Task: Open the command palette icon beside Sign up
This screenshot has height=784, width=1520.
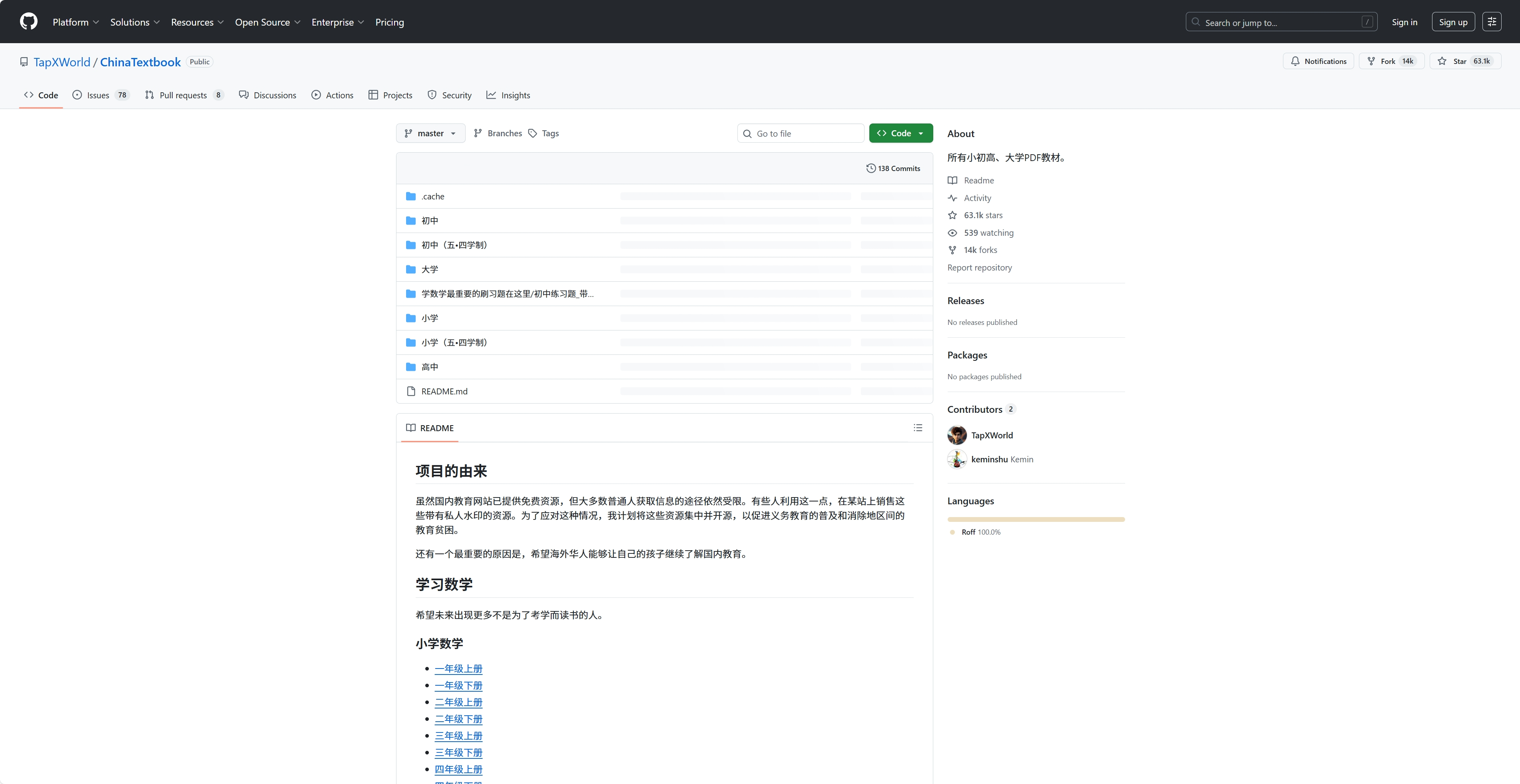Action: (1493, 21)
